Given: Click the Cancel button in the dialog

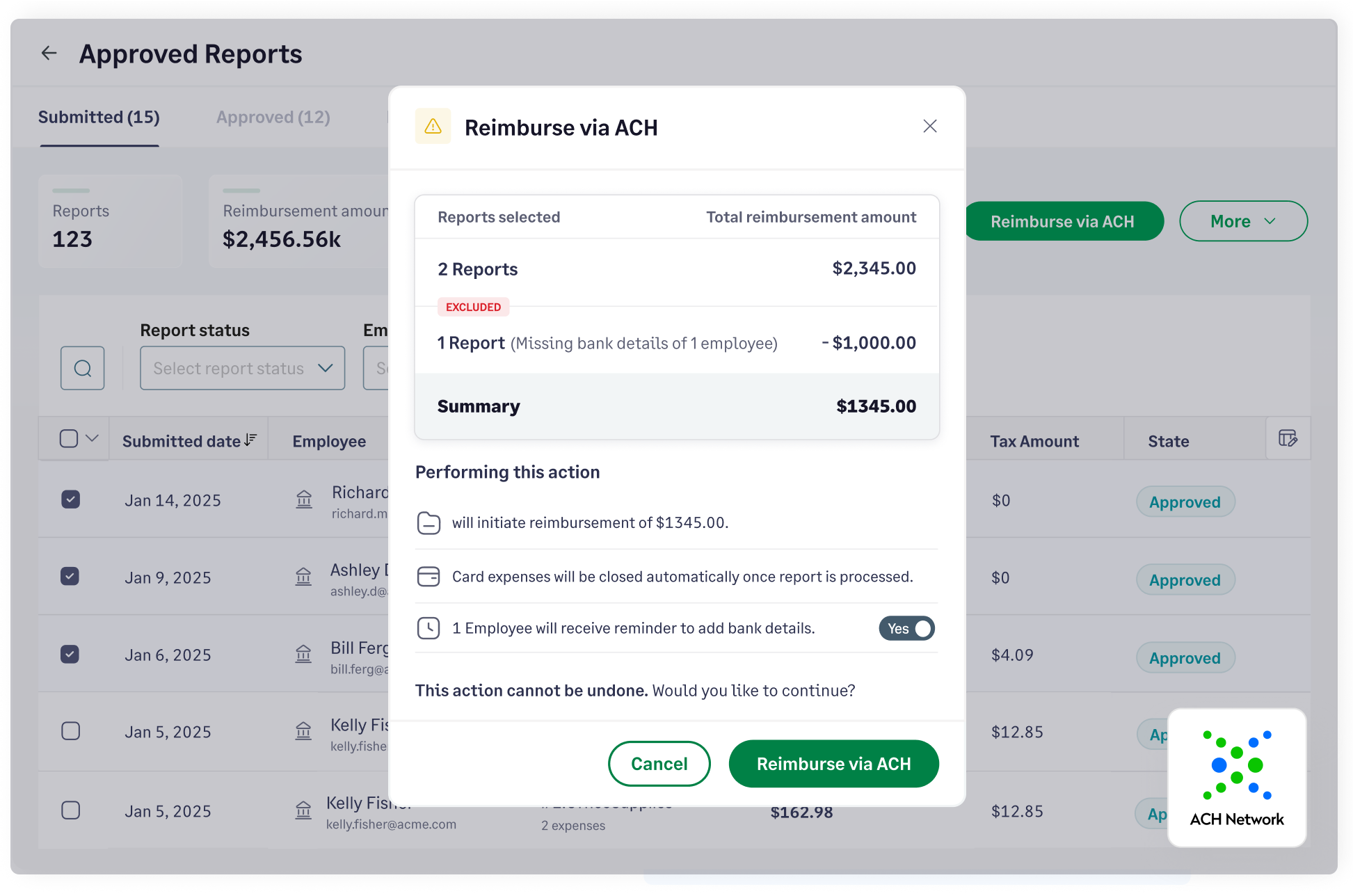Looking at the screenshot, I should tap(659, 763).
